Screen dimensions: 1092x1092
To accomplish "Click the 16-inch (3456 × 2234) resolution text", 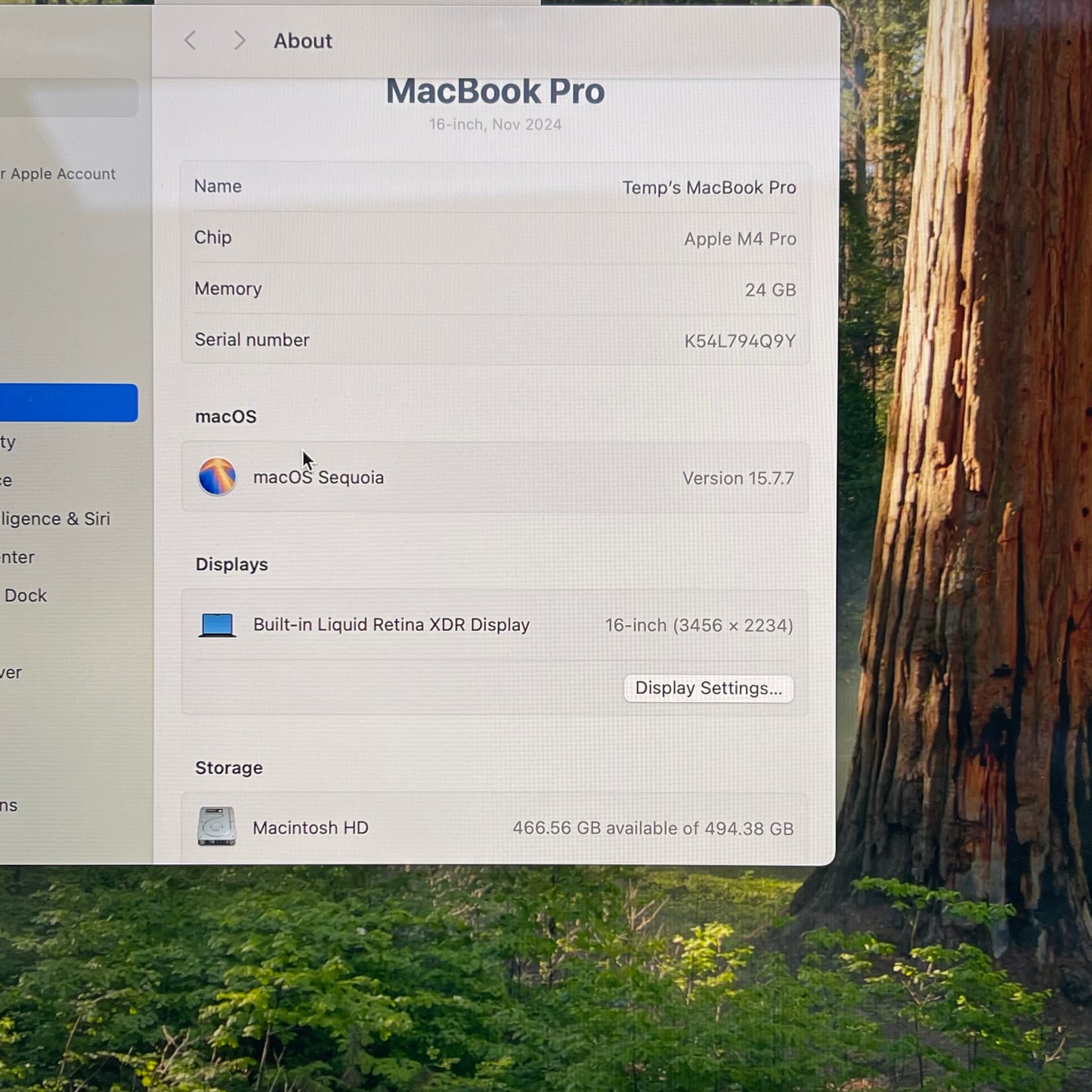I will [699, 626].
